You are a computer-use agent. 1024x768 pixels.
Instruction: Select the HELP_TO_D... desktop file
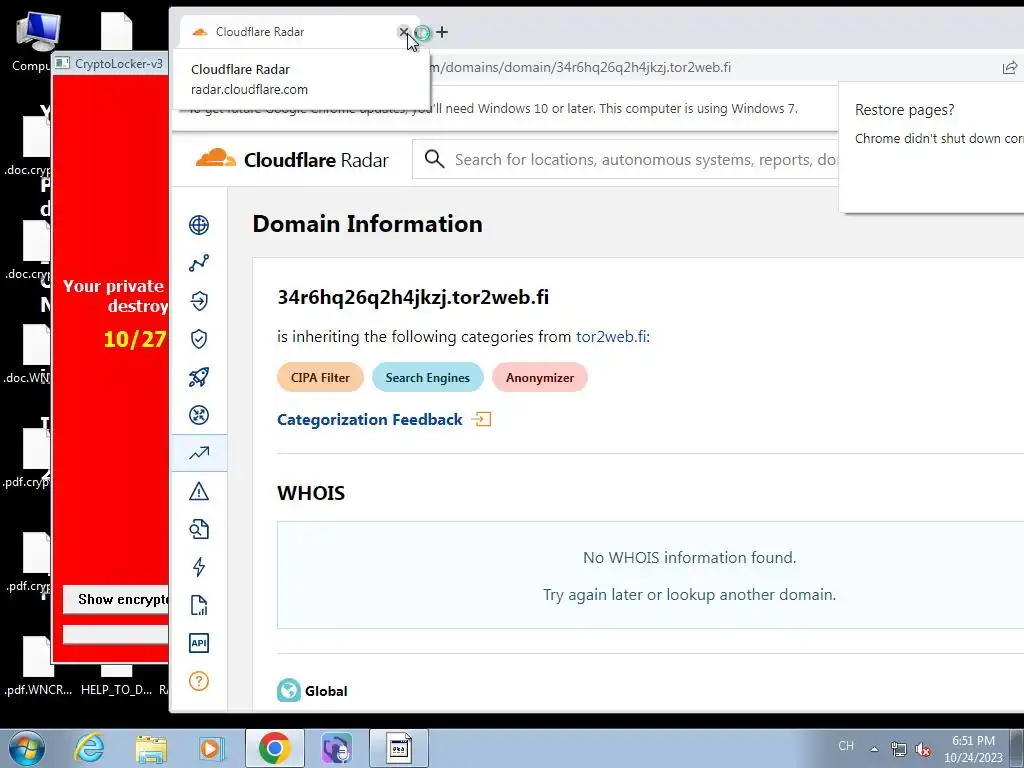(x=116, y=681)
